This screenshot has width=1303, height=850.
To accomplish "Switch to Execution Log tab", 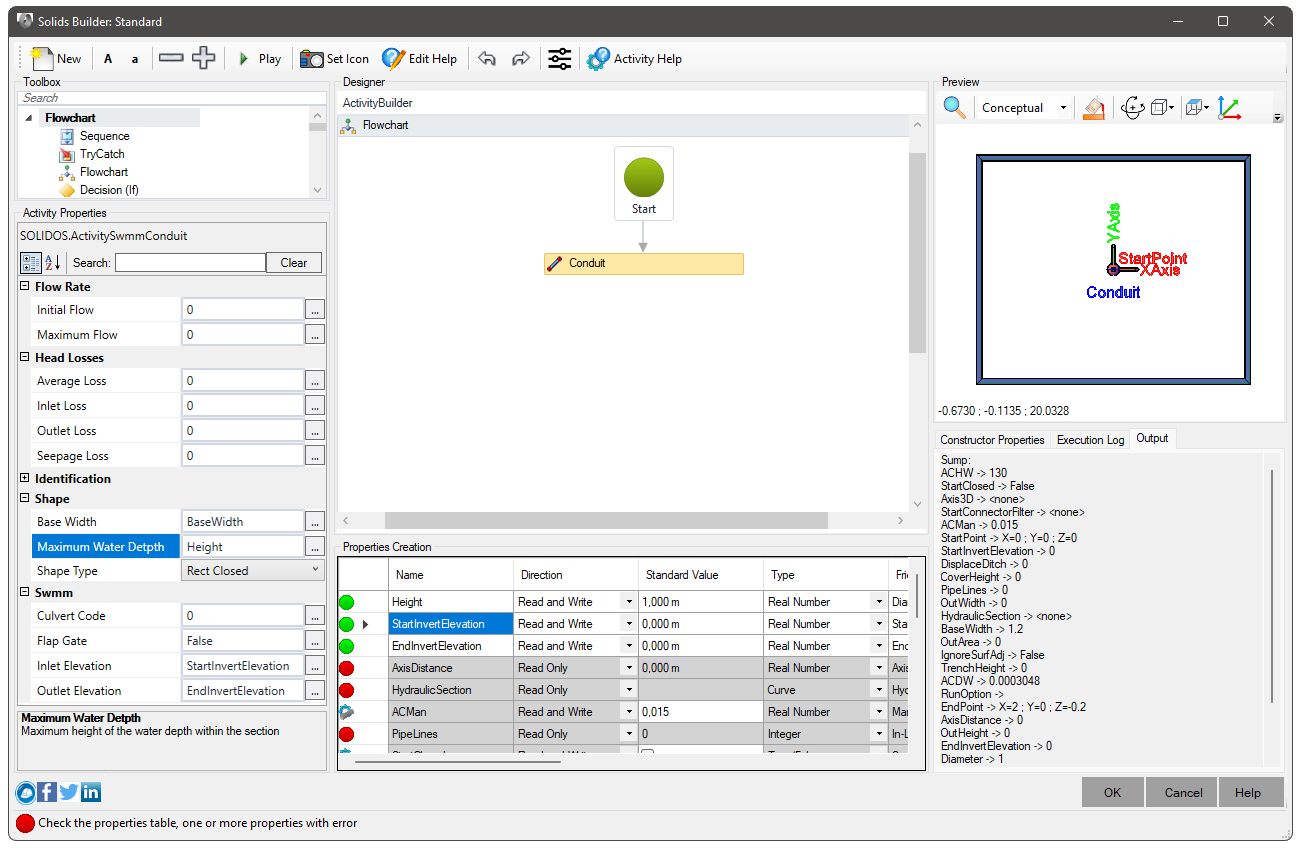I will coord(1090,440).
